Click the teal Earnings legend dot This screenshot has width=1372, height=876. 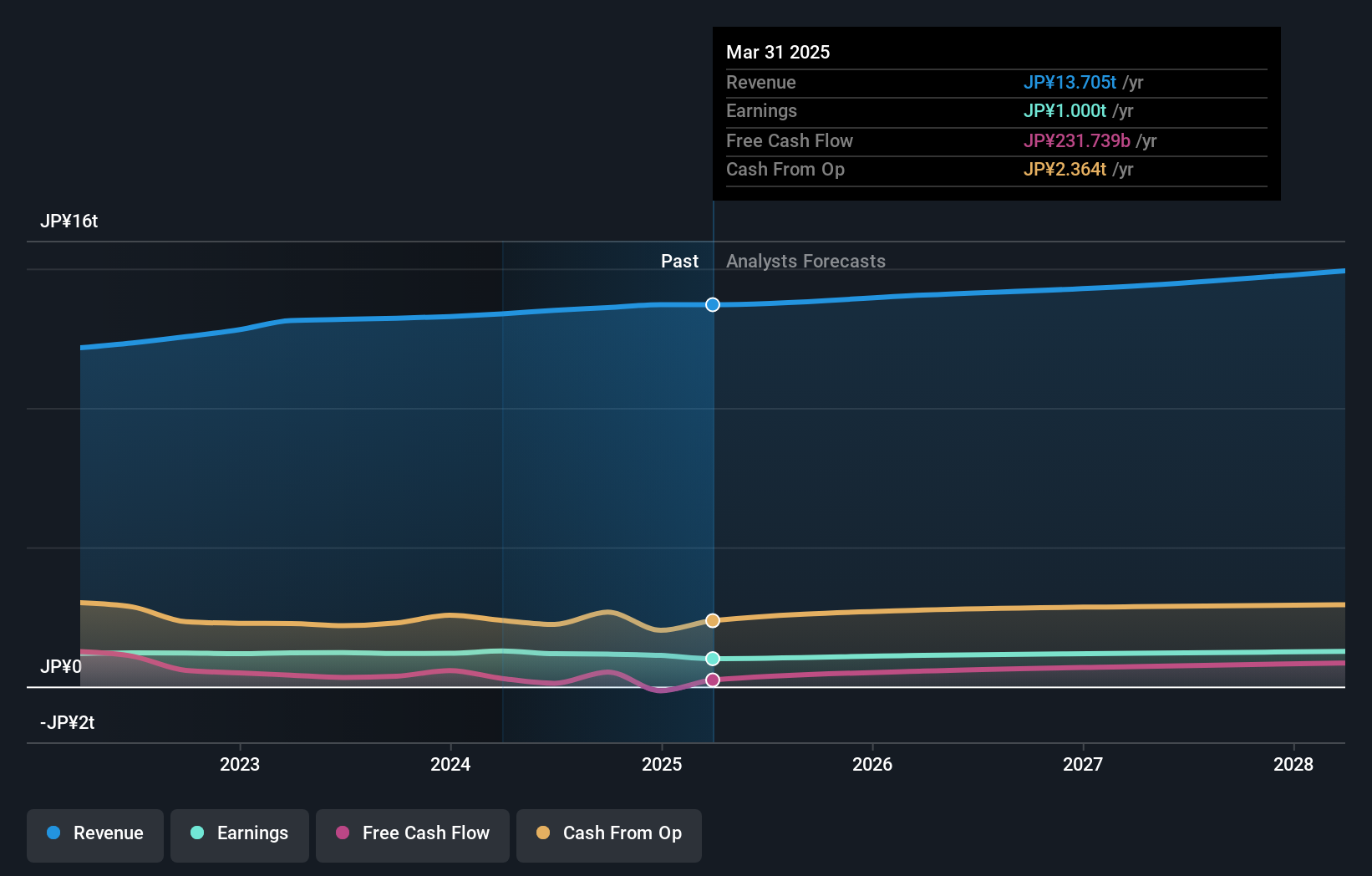tap(196, 833)
